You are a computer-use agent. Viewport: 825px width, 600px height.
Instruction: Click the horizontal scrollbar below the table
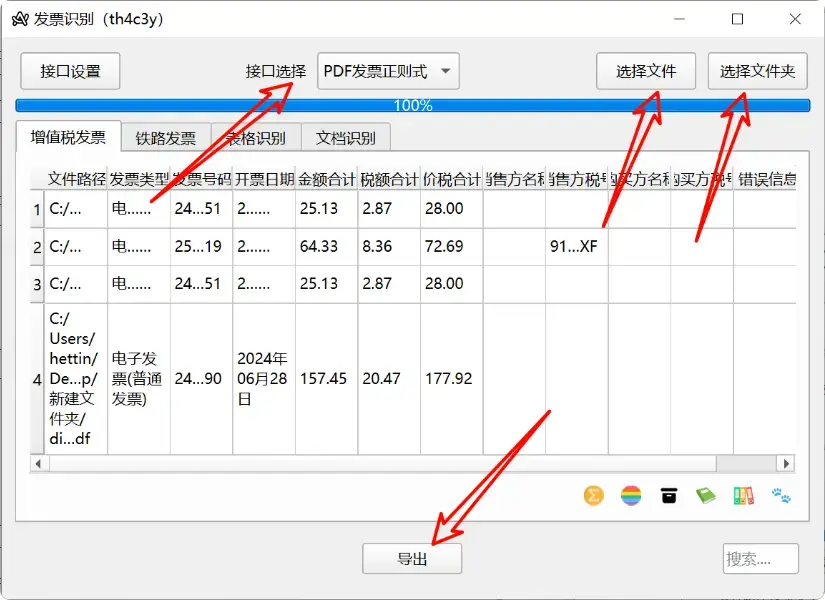pos(400,463)
